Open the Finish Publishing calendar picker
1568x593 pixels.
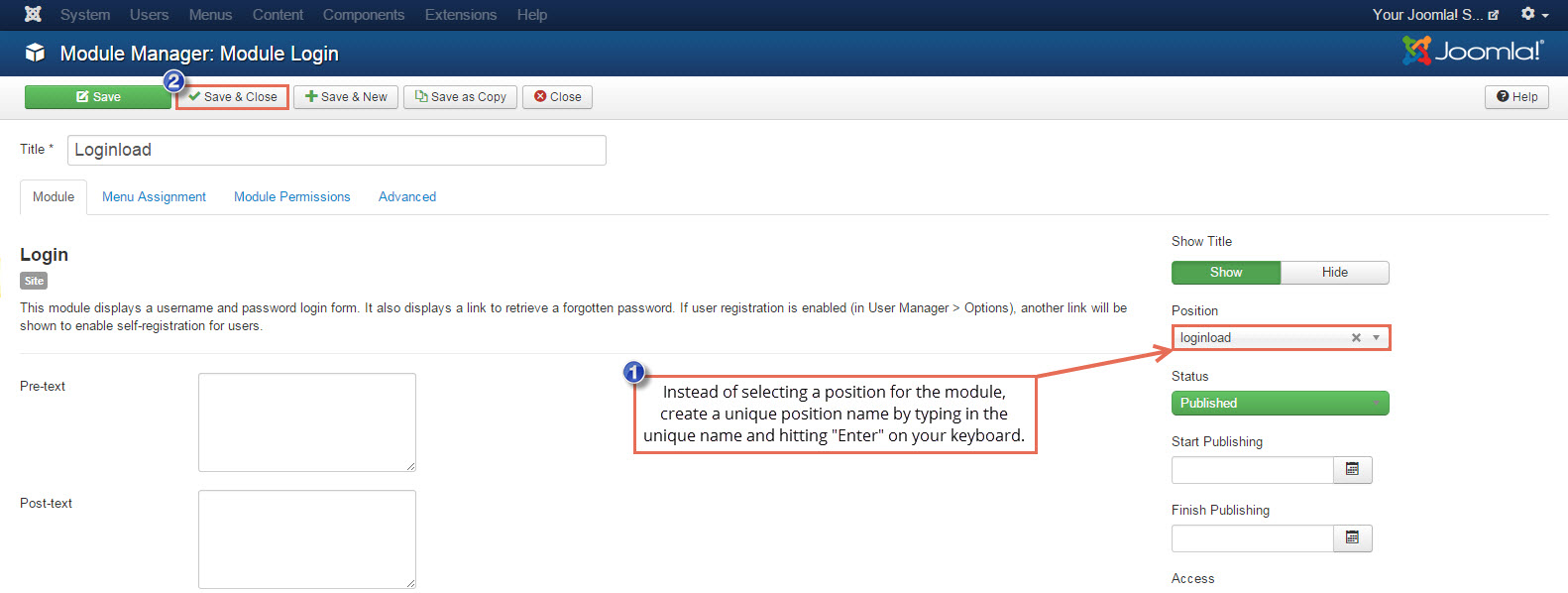(x=1352, y=538)
